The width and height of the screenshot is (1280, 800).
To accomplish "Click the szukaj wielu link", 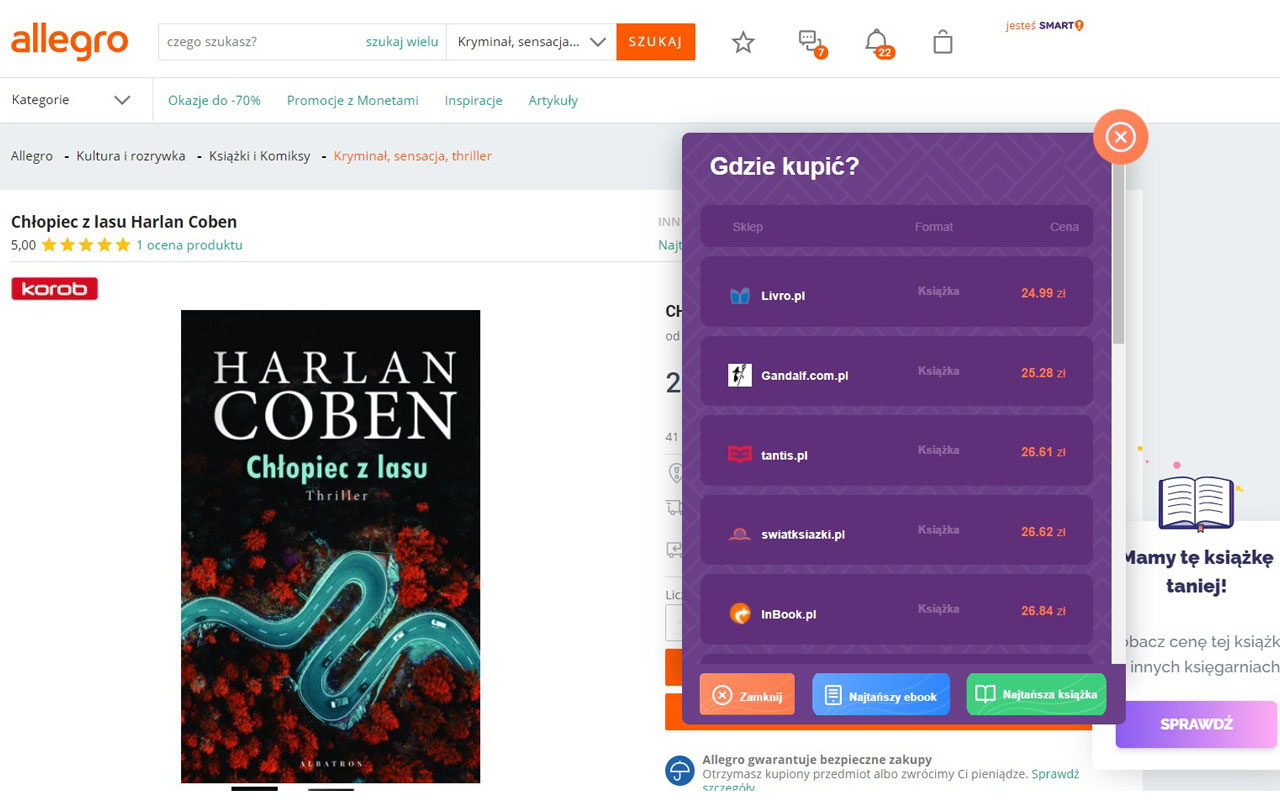I will [402, 42].
